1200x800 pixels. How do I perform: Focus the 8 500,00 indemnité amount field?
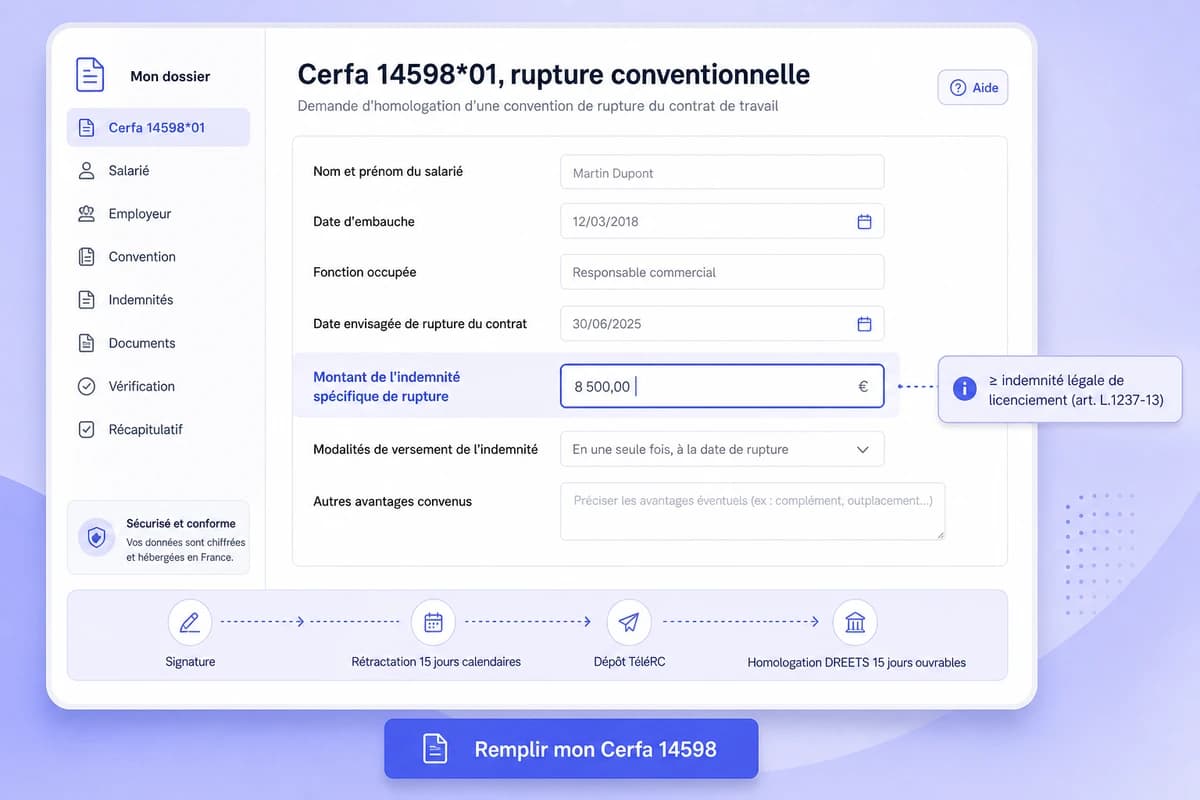(x=722, y=386)
